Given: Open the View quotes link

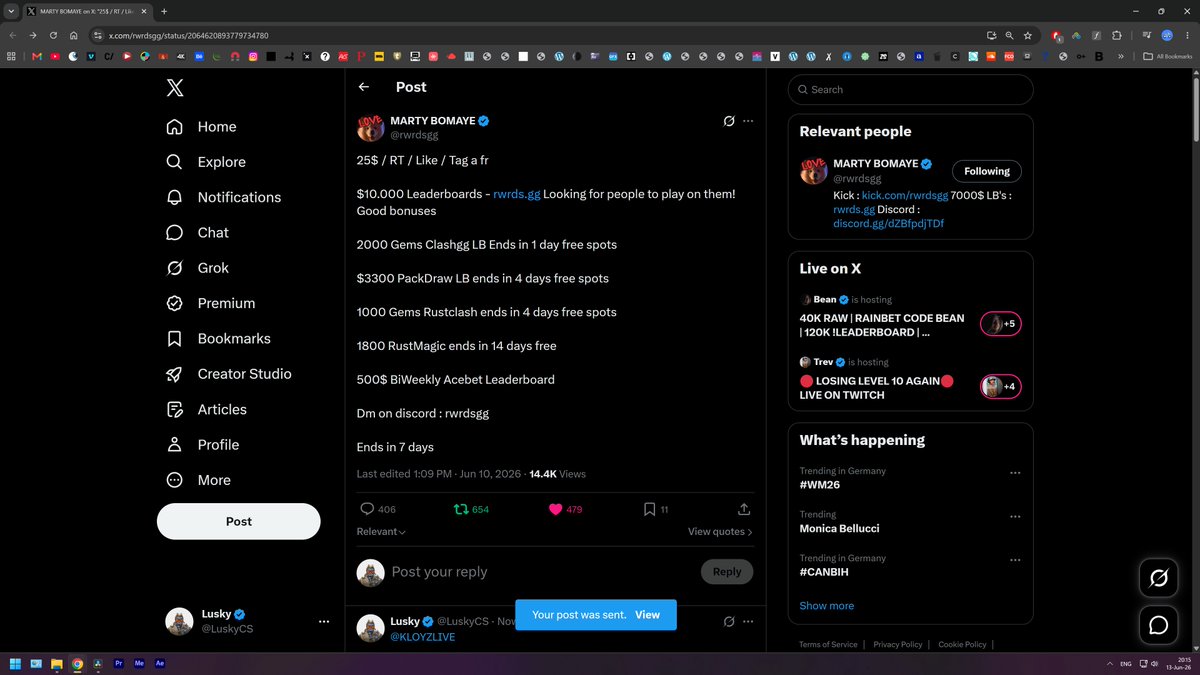Looking at the screenshot, I should tap(720, 532).
